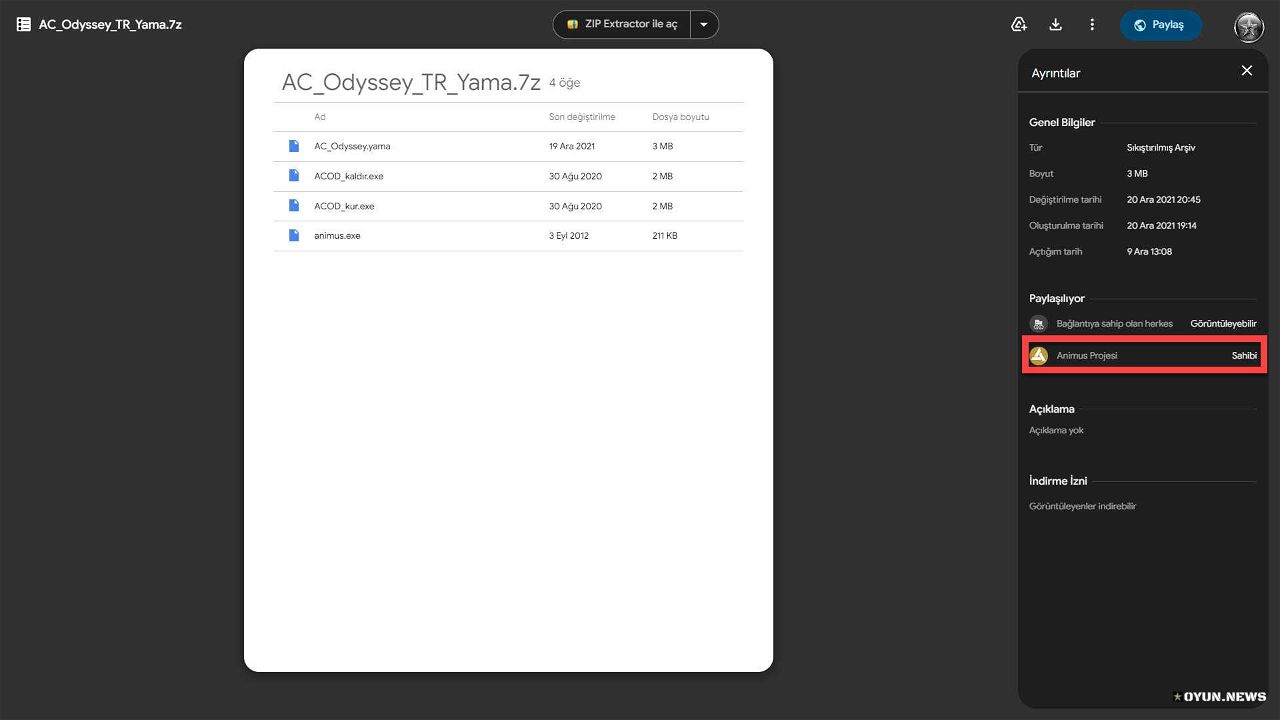Click the 4 öğe item count label
Image resolution: width=1280 pixels, height=720 pixels.
[x=565, y=83]
